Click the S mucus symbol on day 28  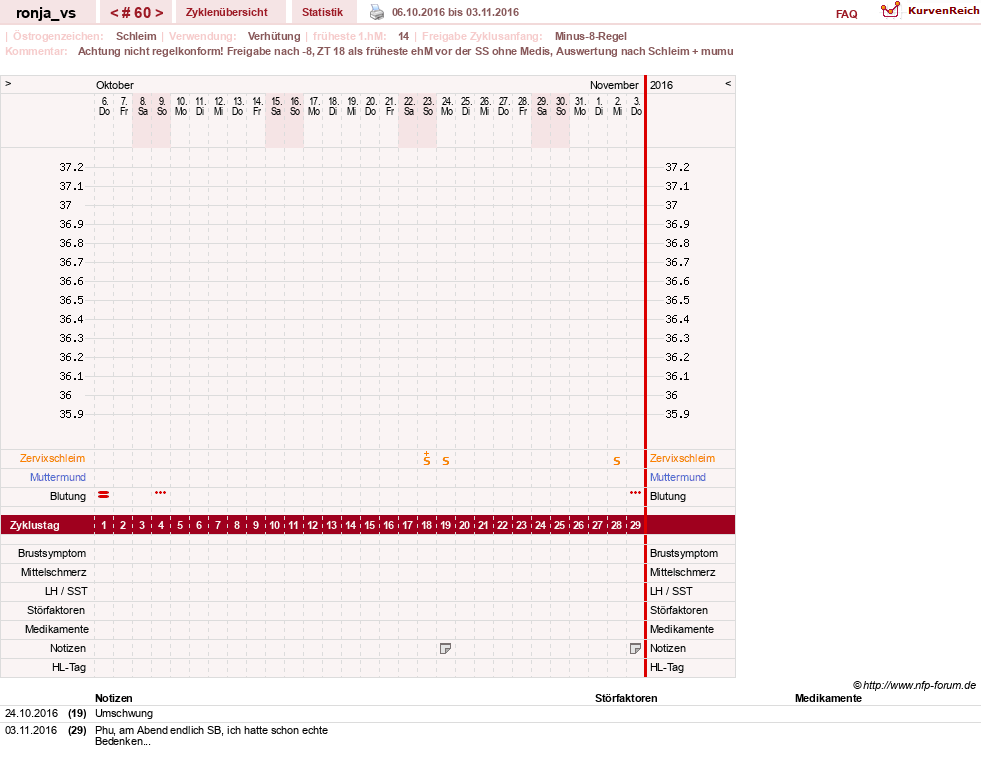pyautogui.click(x=617, y=461)
